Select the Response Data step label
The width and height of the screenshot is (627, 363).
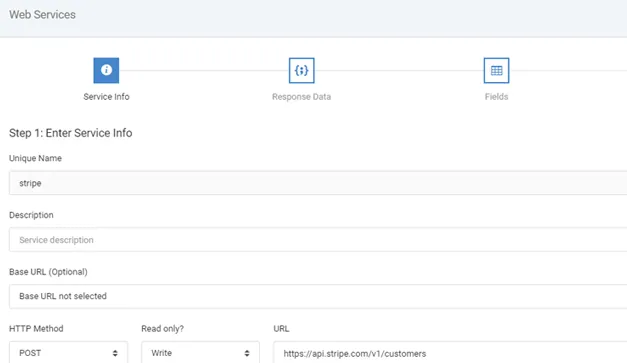(x=302, y=97)
